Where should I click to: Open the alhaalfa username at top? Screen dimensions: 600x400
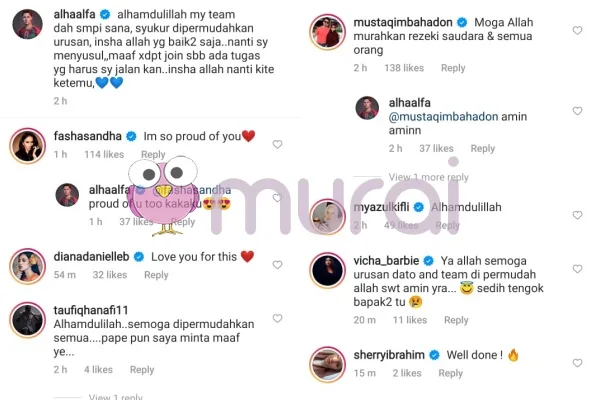point(74,14)
